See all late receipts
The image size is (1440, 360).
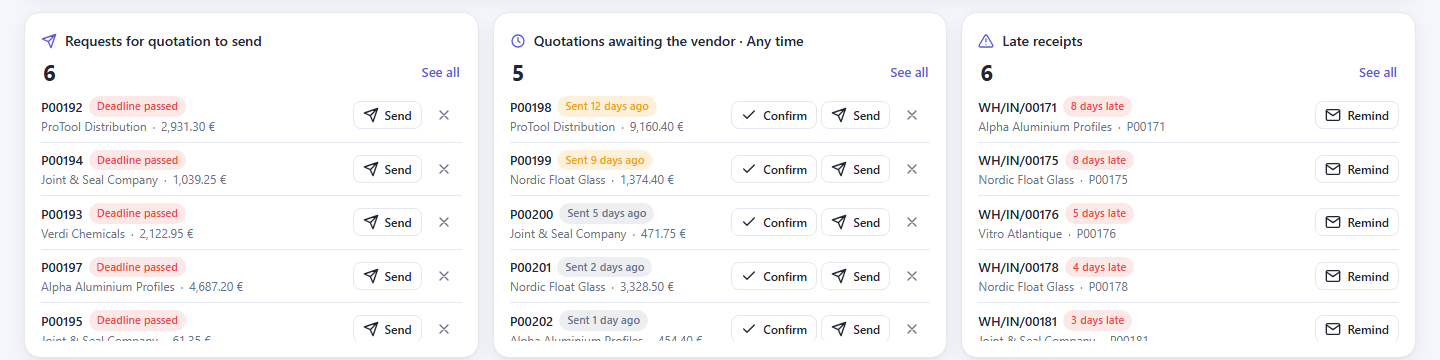pyautogui.click(x=1378, y=73)
